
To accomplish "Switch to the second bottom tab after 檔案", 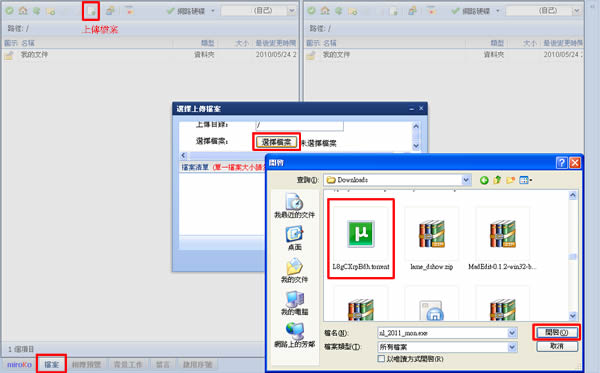I will click(x=86, y=365).
